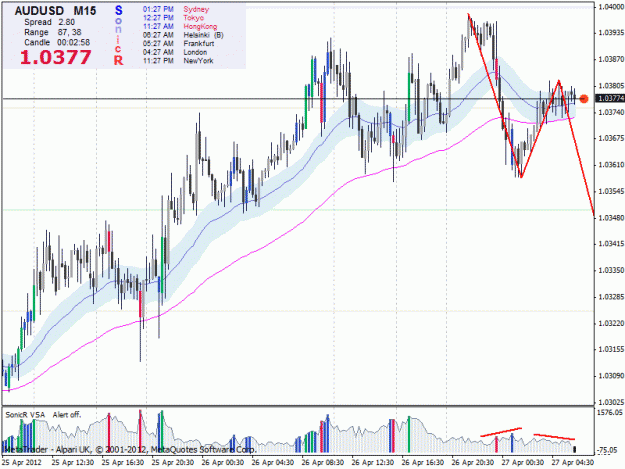Click the 1.03285 price axis label
The height and width of the screenshot is (469, 625).
point(611,297)
